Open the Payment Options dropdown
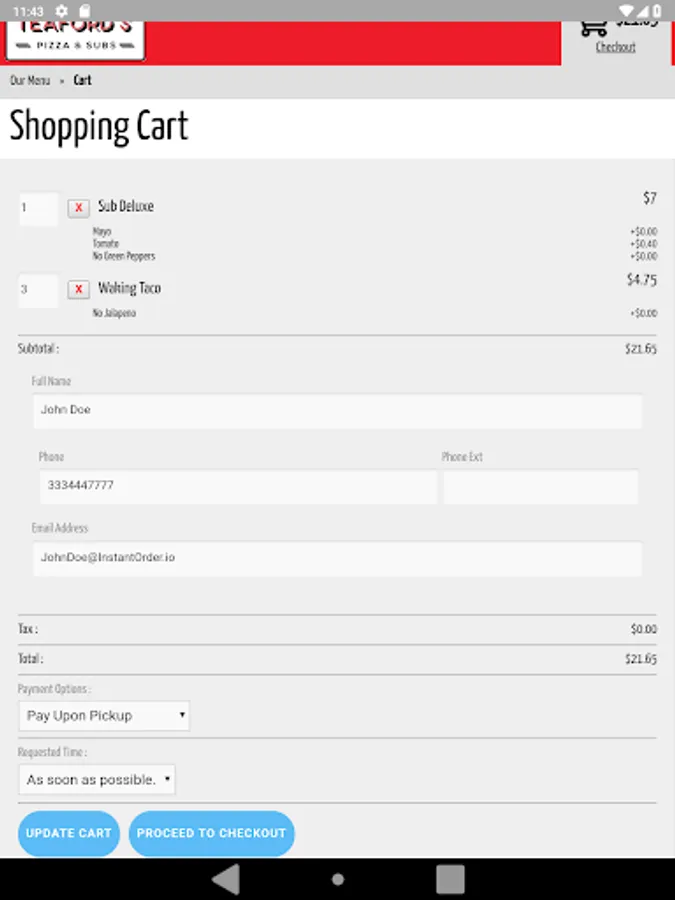 [104, 716]
